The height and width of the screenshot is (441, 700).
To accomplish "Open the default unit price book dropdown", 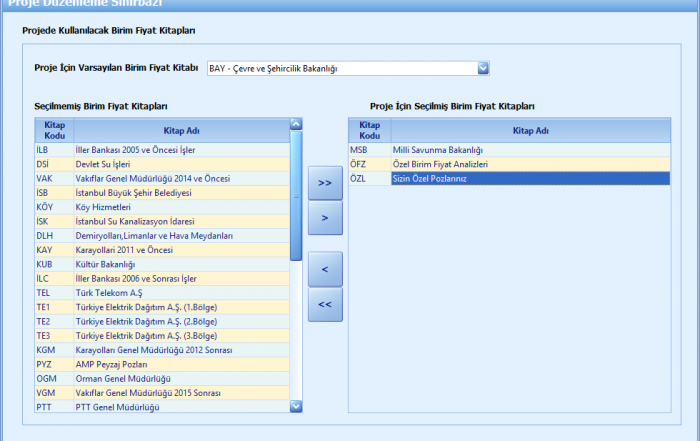I will 483,69.
